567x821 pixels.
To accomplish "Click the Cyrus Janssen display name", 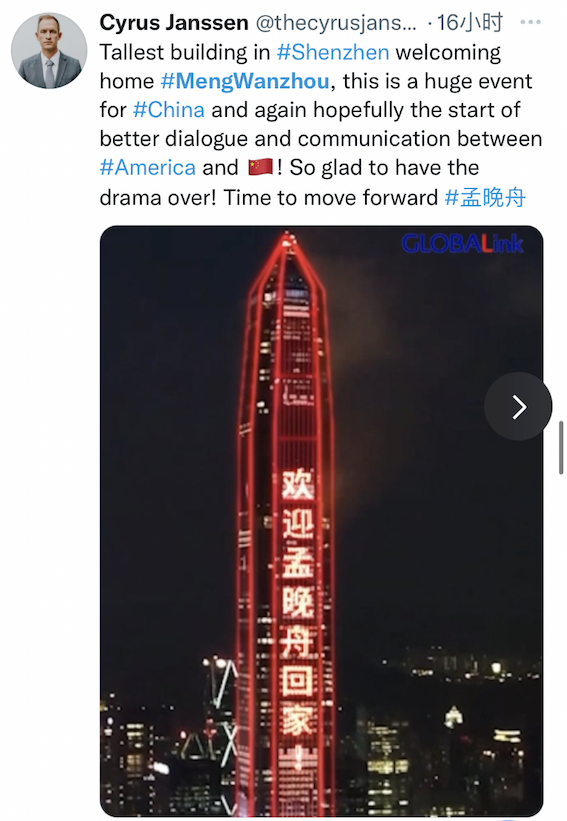I will pos(174,23).
